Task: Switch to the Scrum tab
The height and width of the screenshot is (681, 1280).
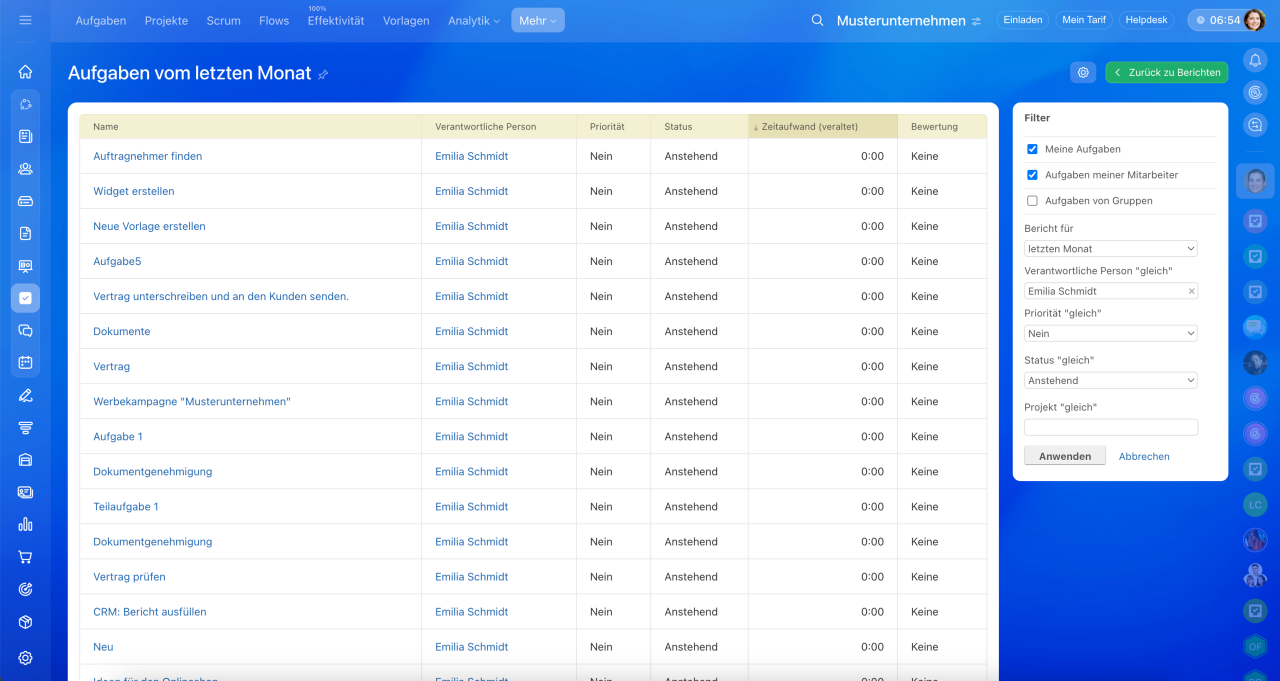Action: [x=223, y=20]
